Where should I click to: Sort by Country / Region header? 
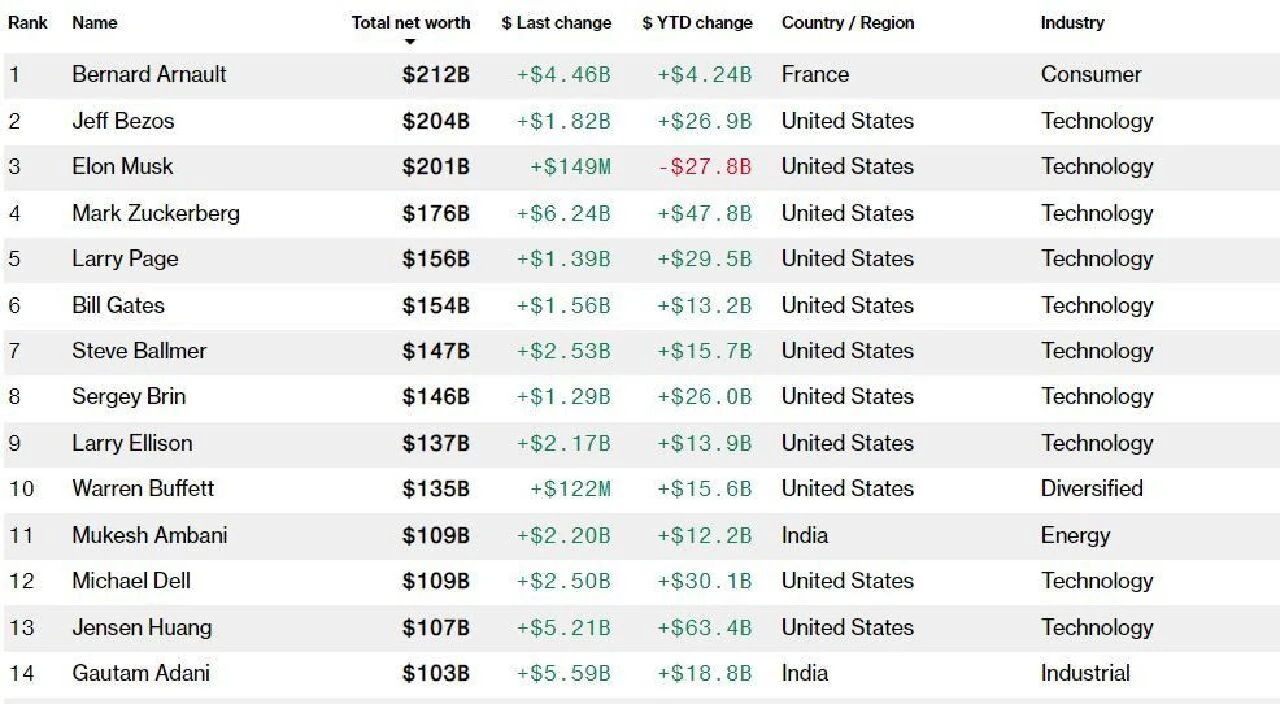tap(847, 23)
